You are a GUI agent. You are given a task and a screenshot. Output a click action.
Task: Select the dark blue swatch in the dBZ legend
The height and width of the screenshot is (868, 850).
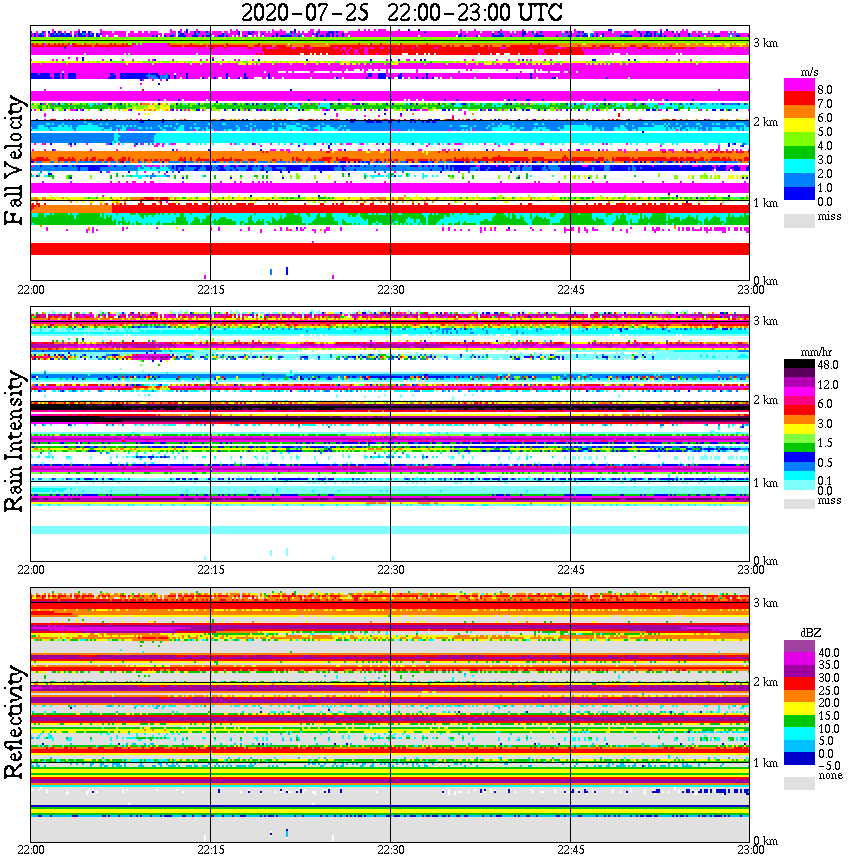799,759
